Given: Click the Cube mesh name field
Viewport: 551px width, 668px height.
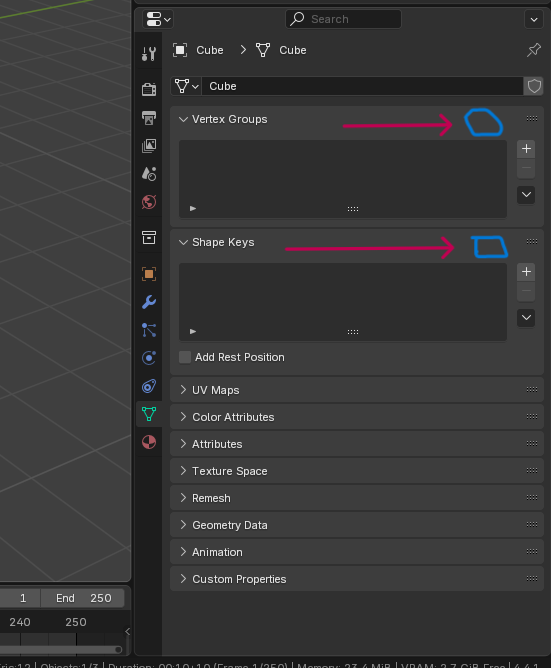Looking at the screenshot, I should click(362, 86).
